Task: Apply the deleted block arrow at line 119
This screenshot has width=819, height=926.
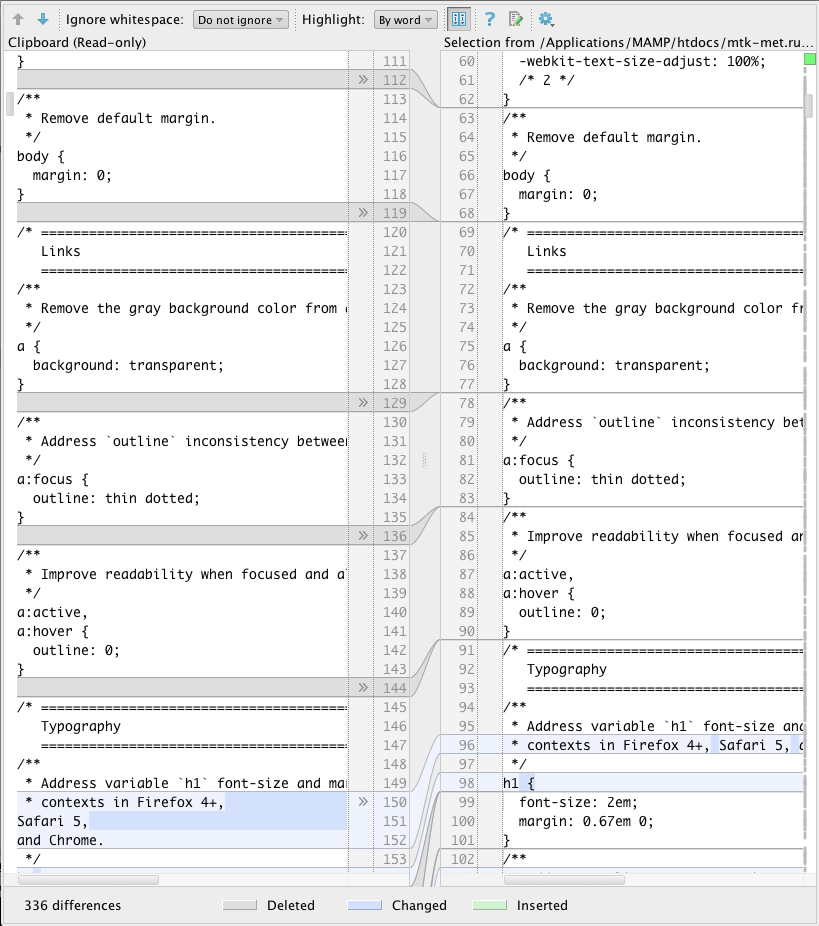Action: coord(363,213)
